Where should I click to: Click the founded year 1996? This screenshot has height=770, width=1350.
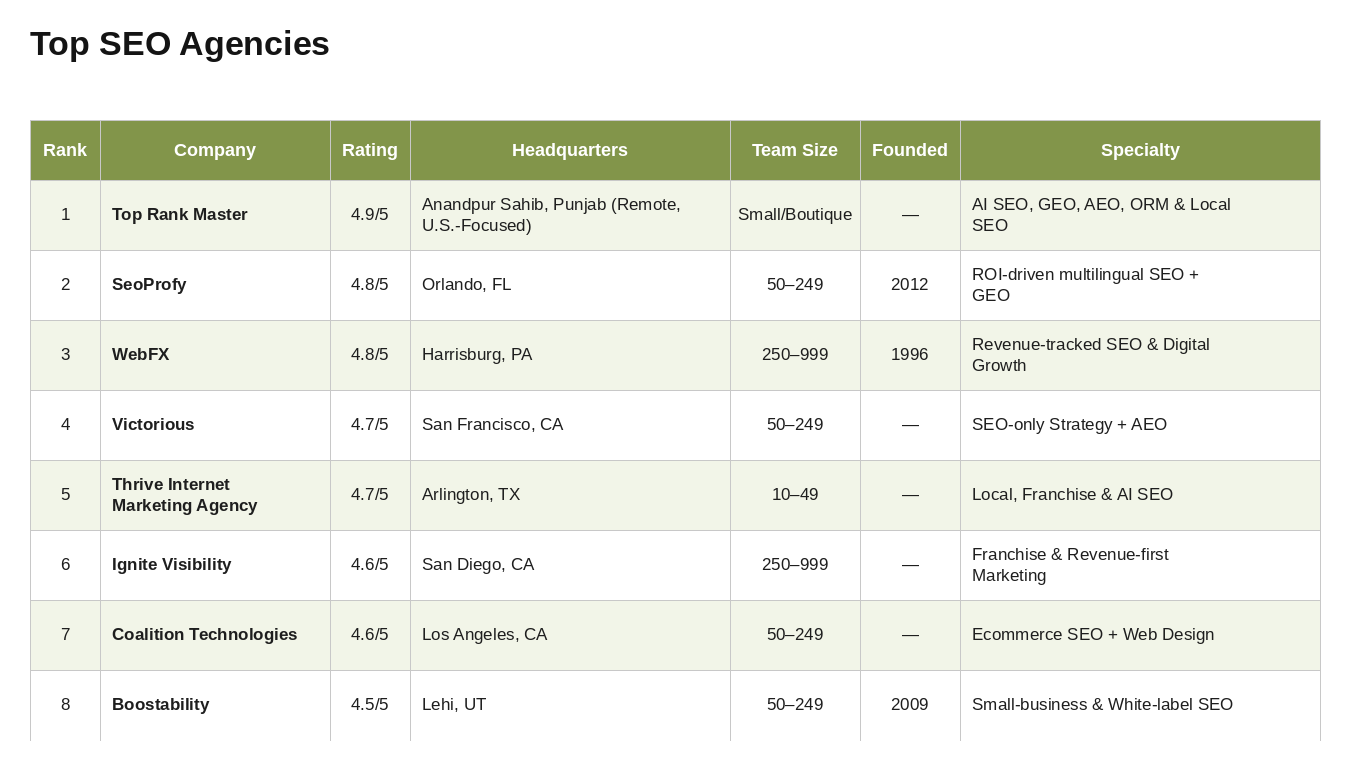point(910,355)
